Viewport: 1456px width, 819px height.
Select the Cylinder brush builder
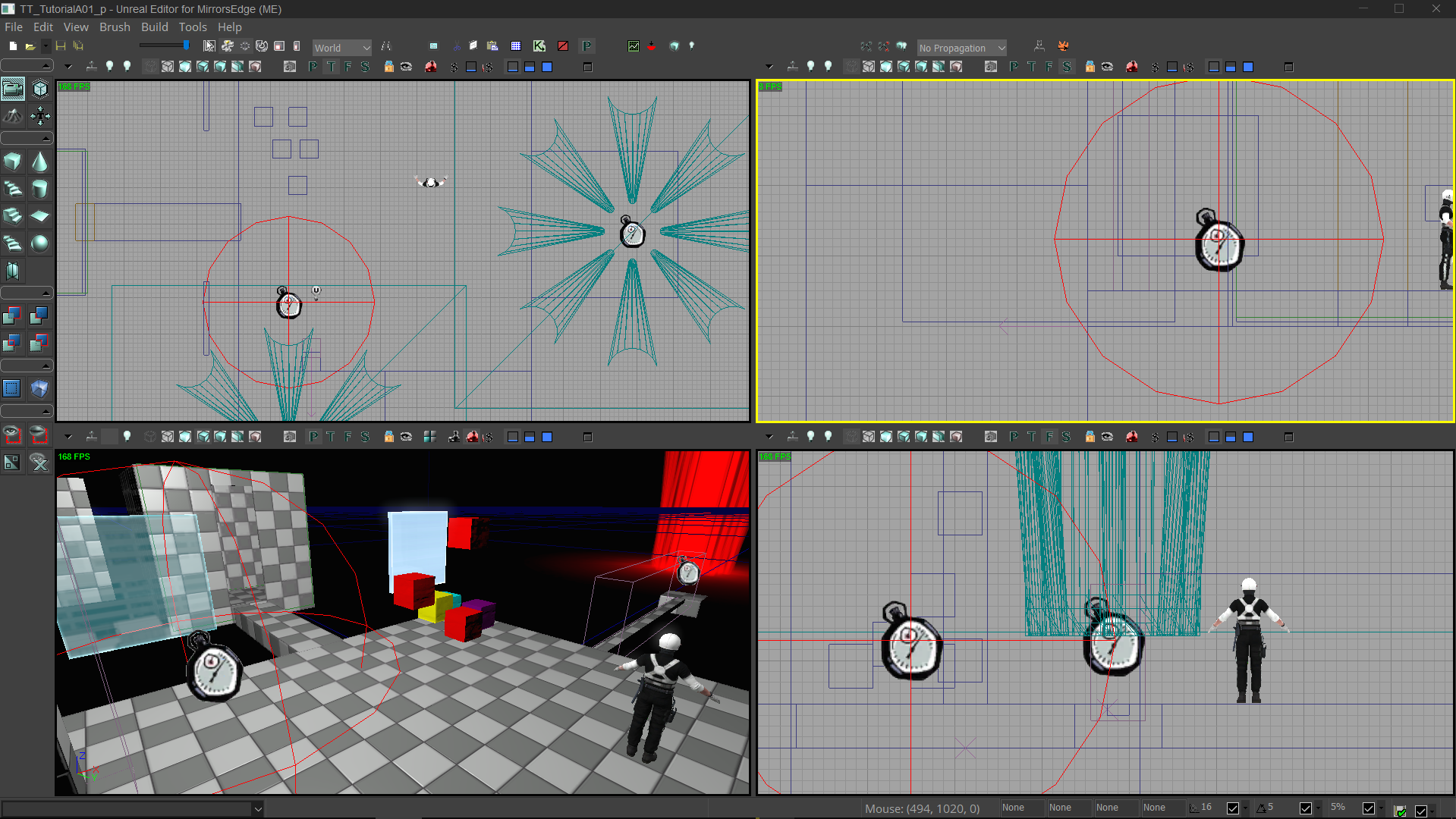point(39,189)
